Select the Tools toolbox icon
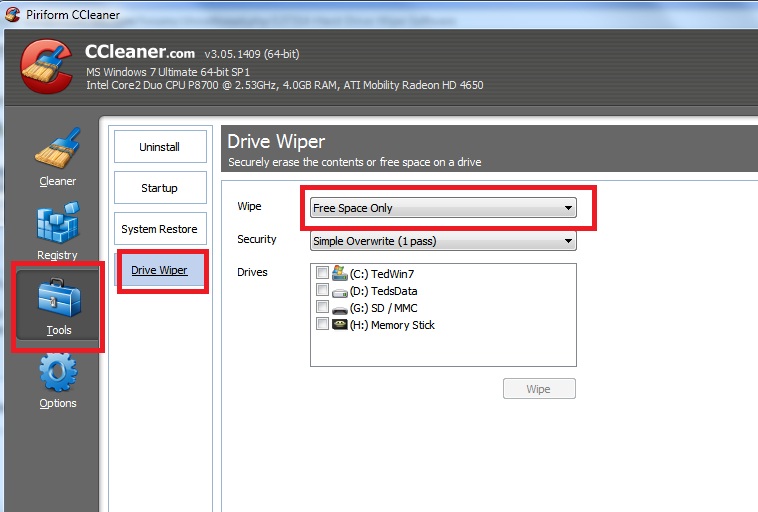This screenshot has width=758, height=512. [57, 298]
